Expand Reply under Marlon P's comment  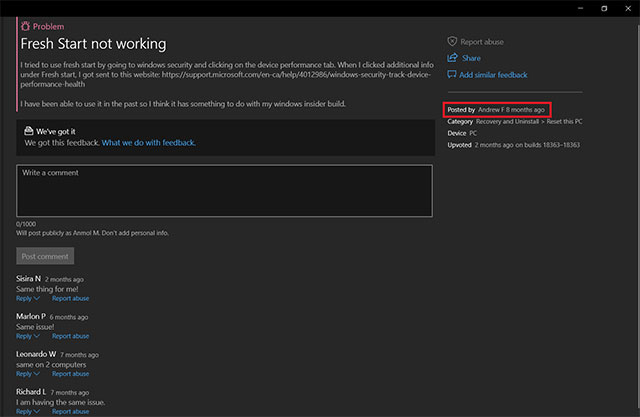click(x=27, y=336)
